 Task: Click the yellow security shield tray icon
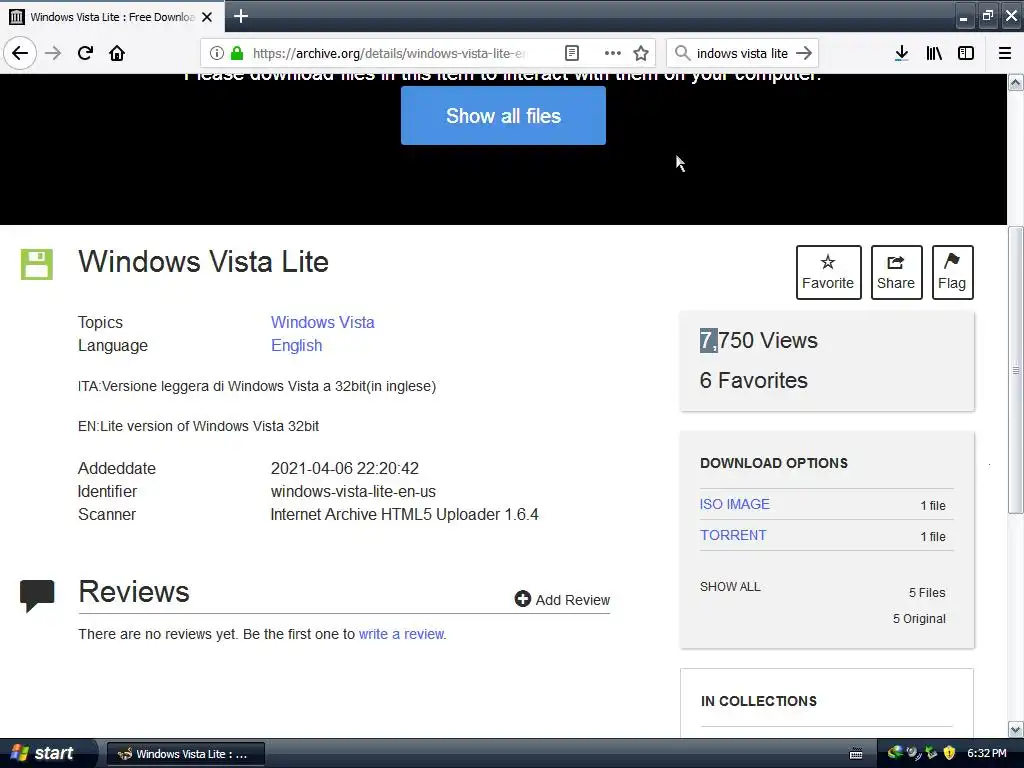[949, 753]
